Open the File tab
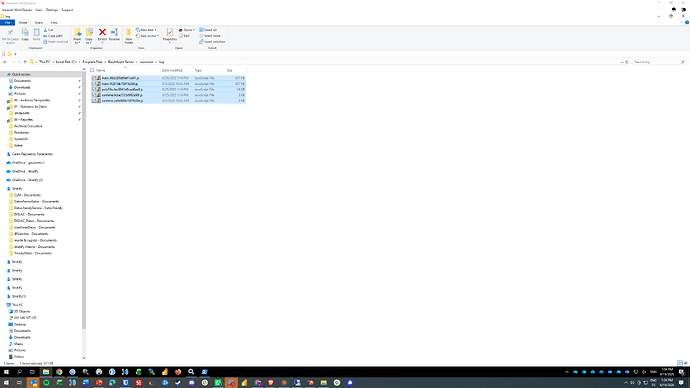 [x=7, y=22]
